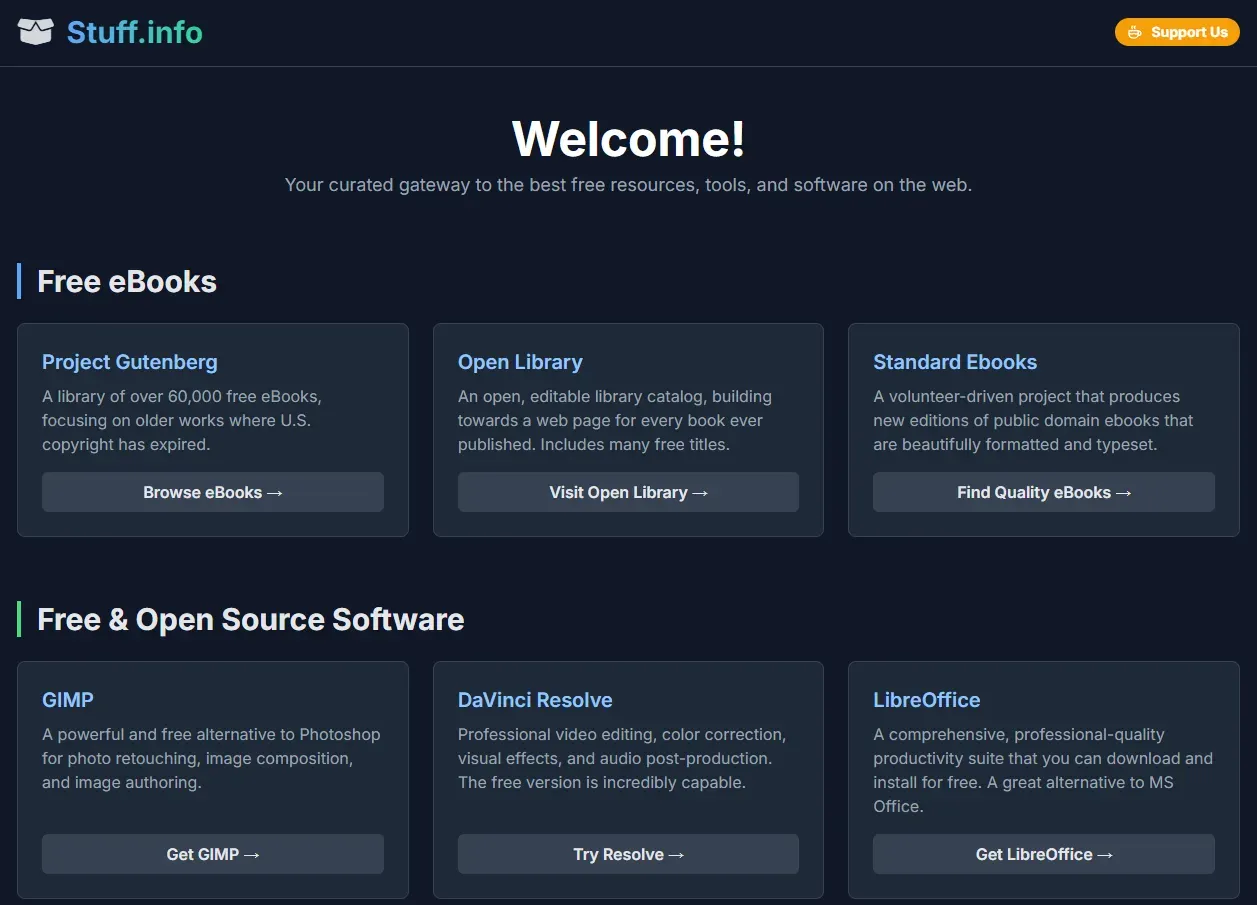Click the Visit Open Library button
The height and width of the screenshot is (905, 1257).
coord(628,492)
